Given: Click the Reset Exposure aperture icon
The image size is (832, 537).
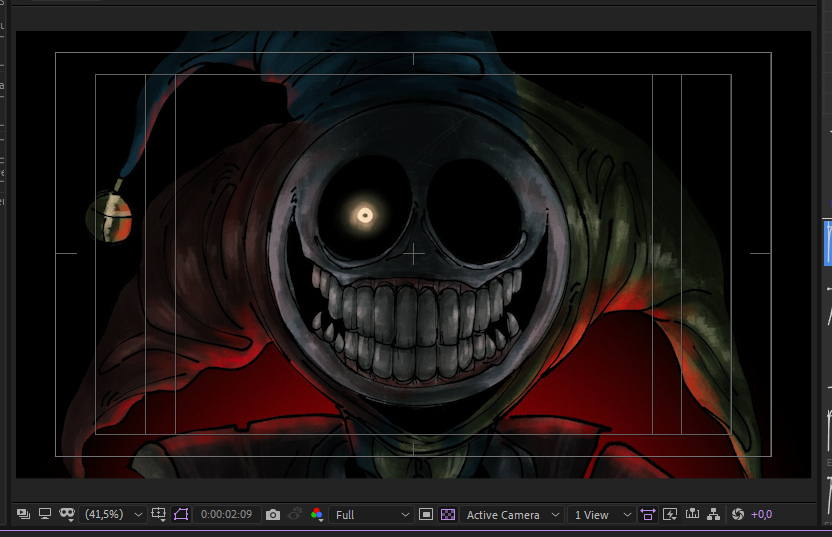Looking at the screenshot, I should (x=738, y=514).
